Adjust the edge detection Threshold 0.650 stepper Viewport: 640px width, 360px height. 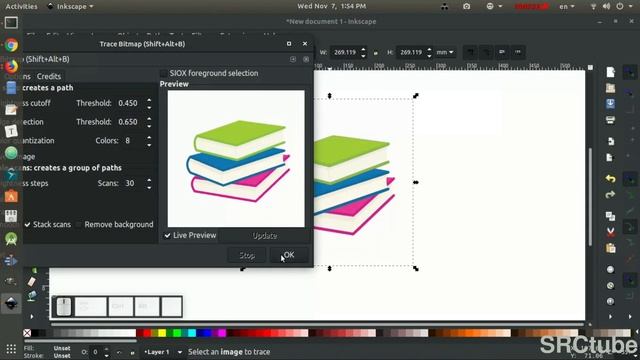click(149, 122)
